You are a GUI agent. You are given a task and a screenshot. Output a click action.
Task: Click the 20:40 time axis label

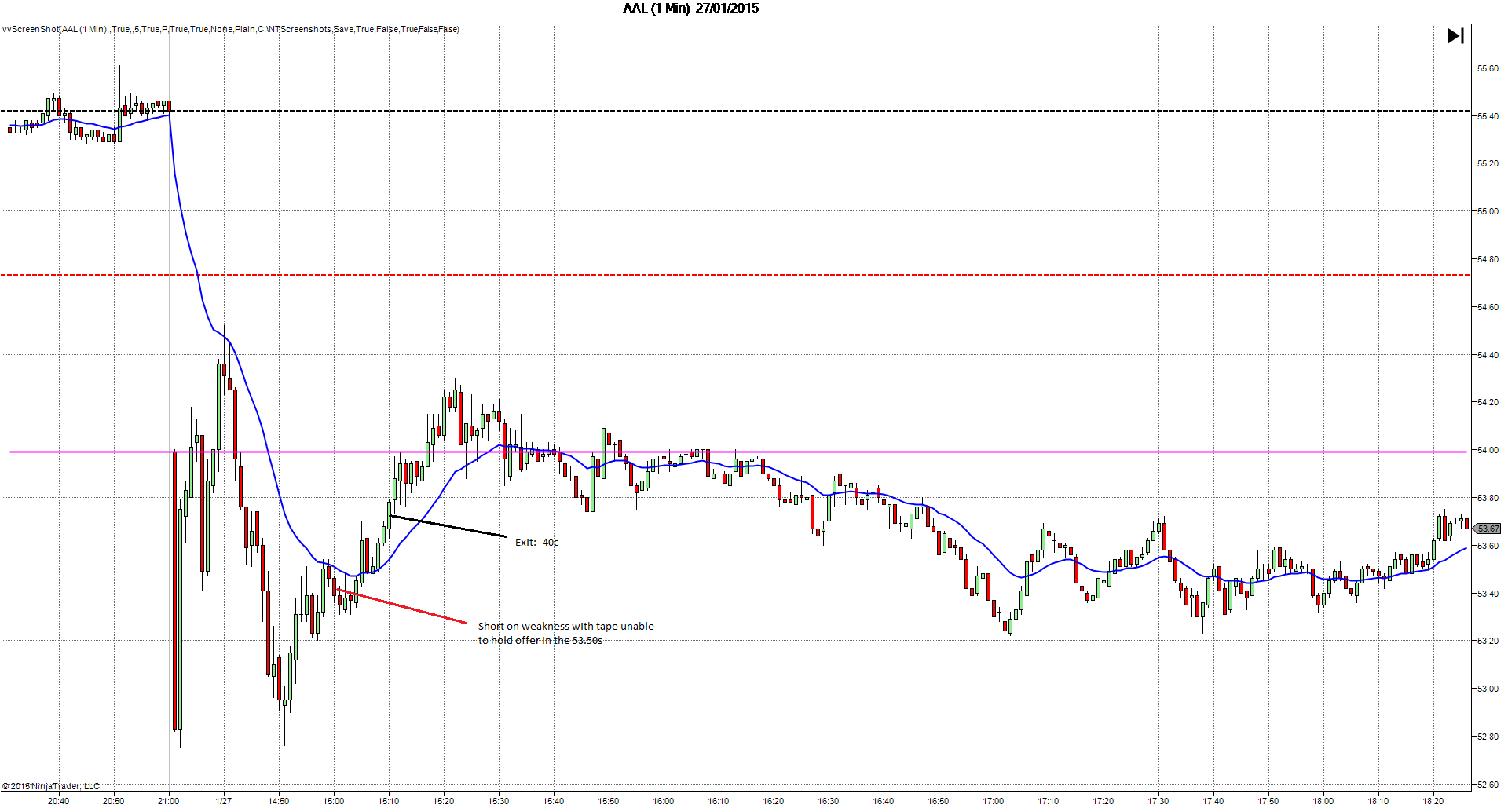pyautogui.click(x=58, y=801)
